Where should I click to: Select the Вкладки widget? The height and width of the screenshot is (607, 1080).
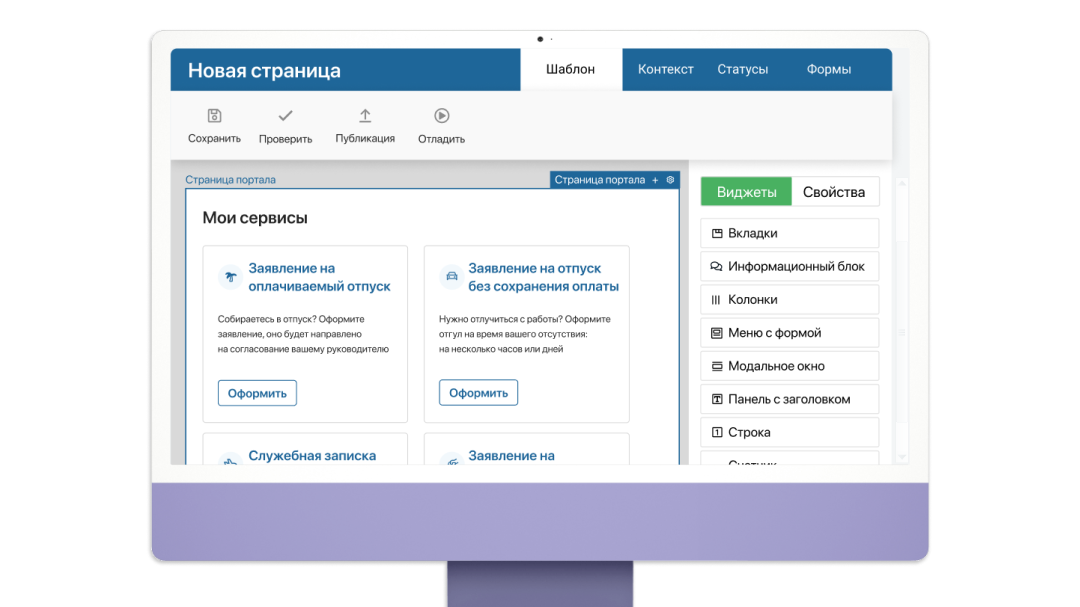(x=789, y=233)
